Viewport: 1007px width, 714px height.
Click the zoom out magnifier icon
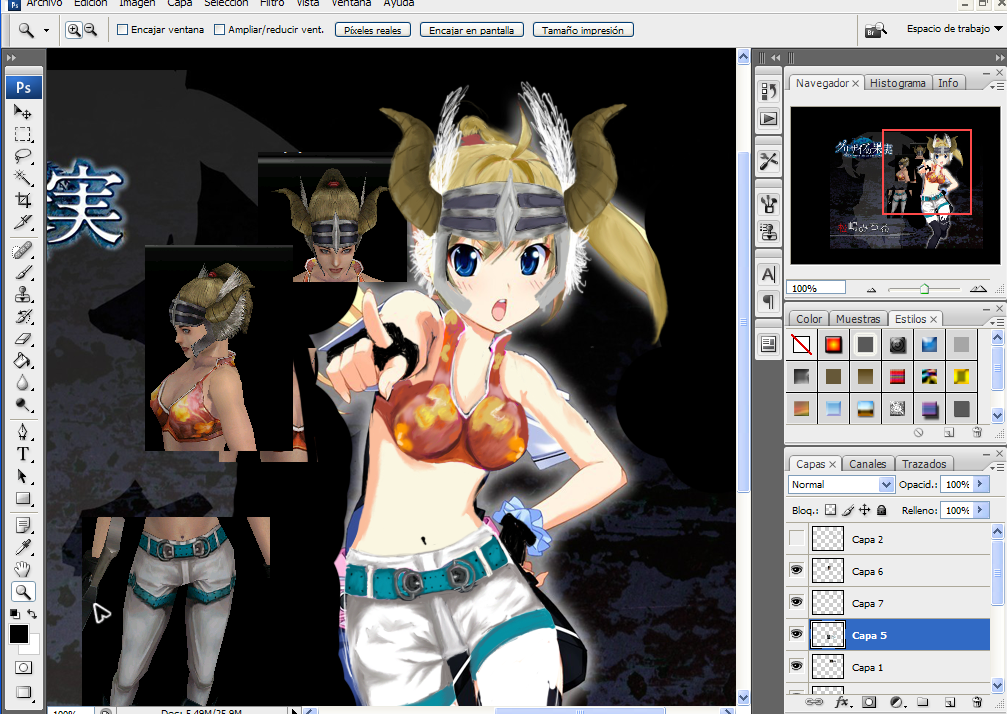[91, 30]
